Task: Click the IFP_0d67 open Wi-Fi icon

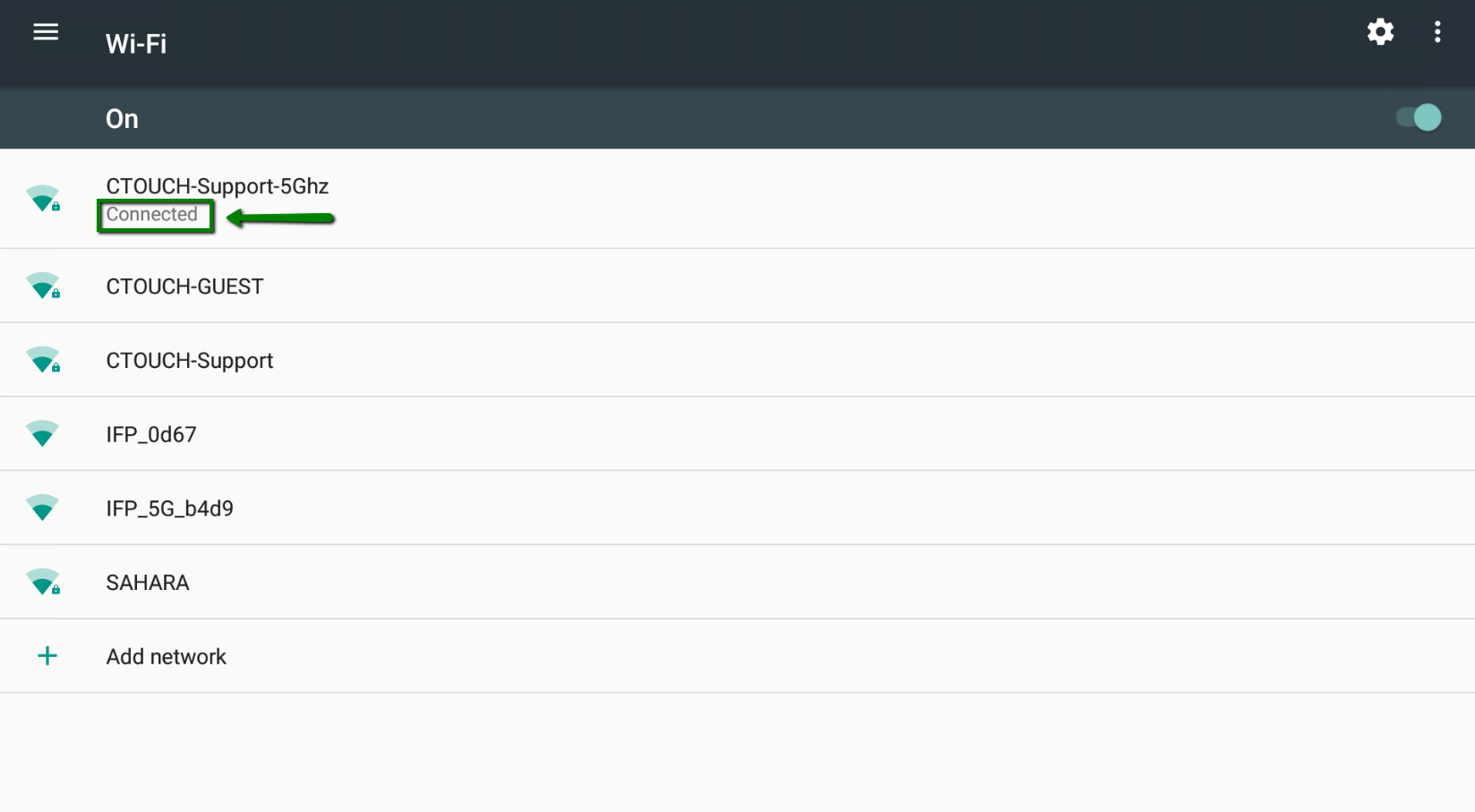Action: 42,434
